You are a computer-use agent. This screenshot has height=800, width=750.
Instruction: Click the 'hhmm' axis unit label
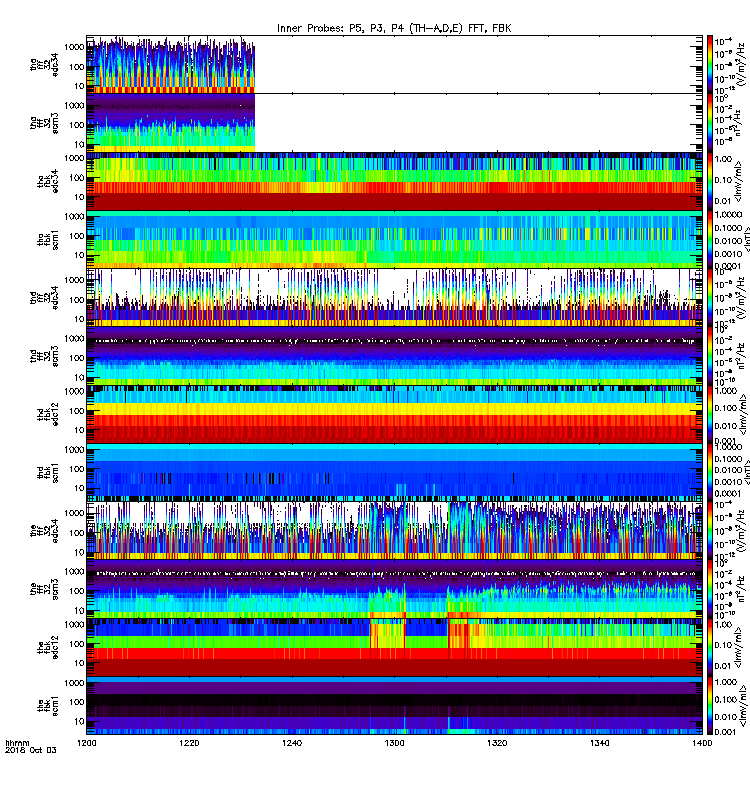(x=17, y=743)
